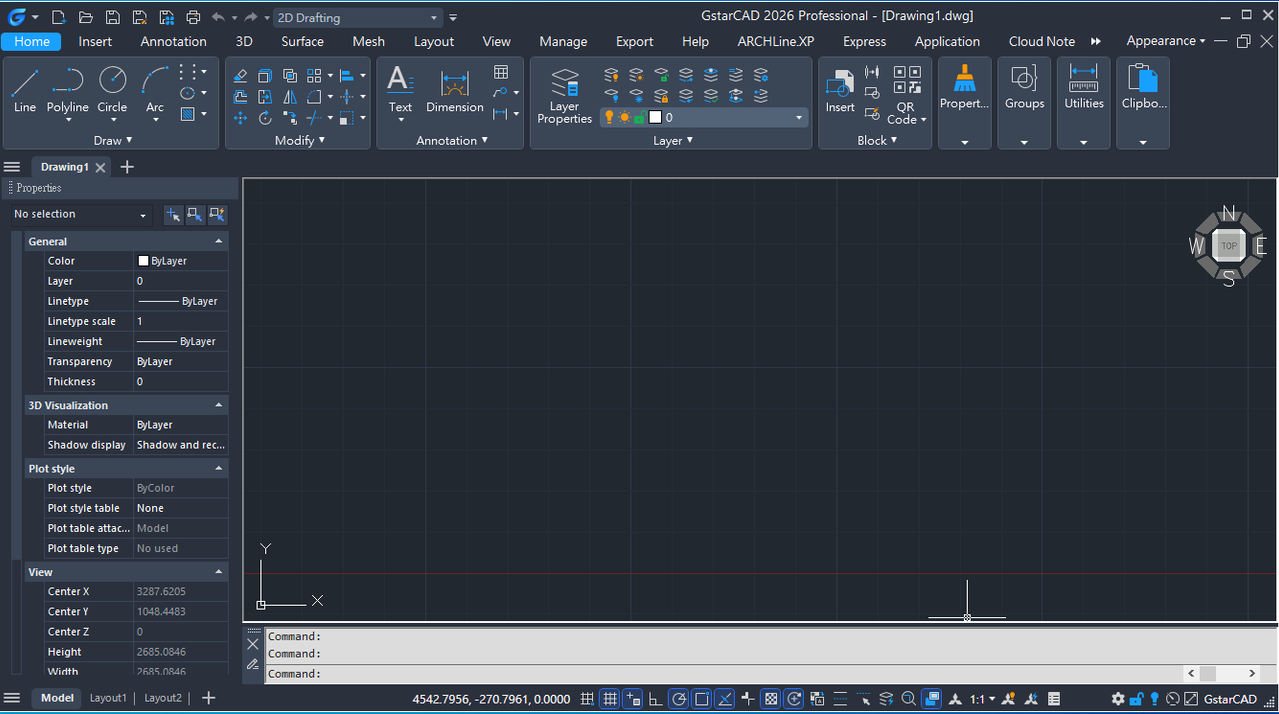
Task: Open the Insert ribbon tab
Action: pos(95,41)
